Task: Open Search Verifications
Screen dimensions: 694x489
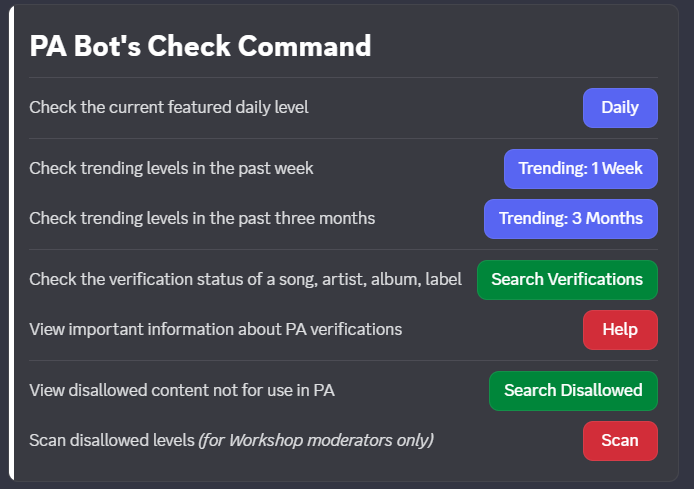Action: click(567, 280)
